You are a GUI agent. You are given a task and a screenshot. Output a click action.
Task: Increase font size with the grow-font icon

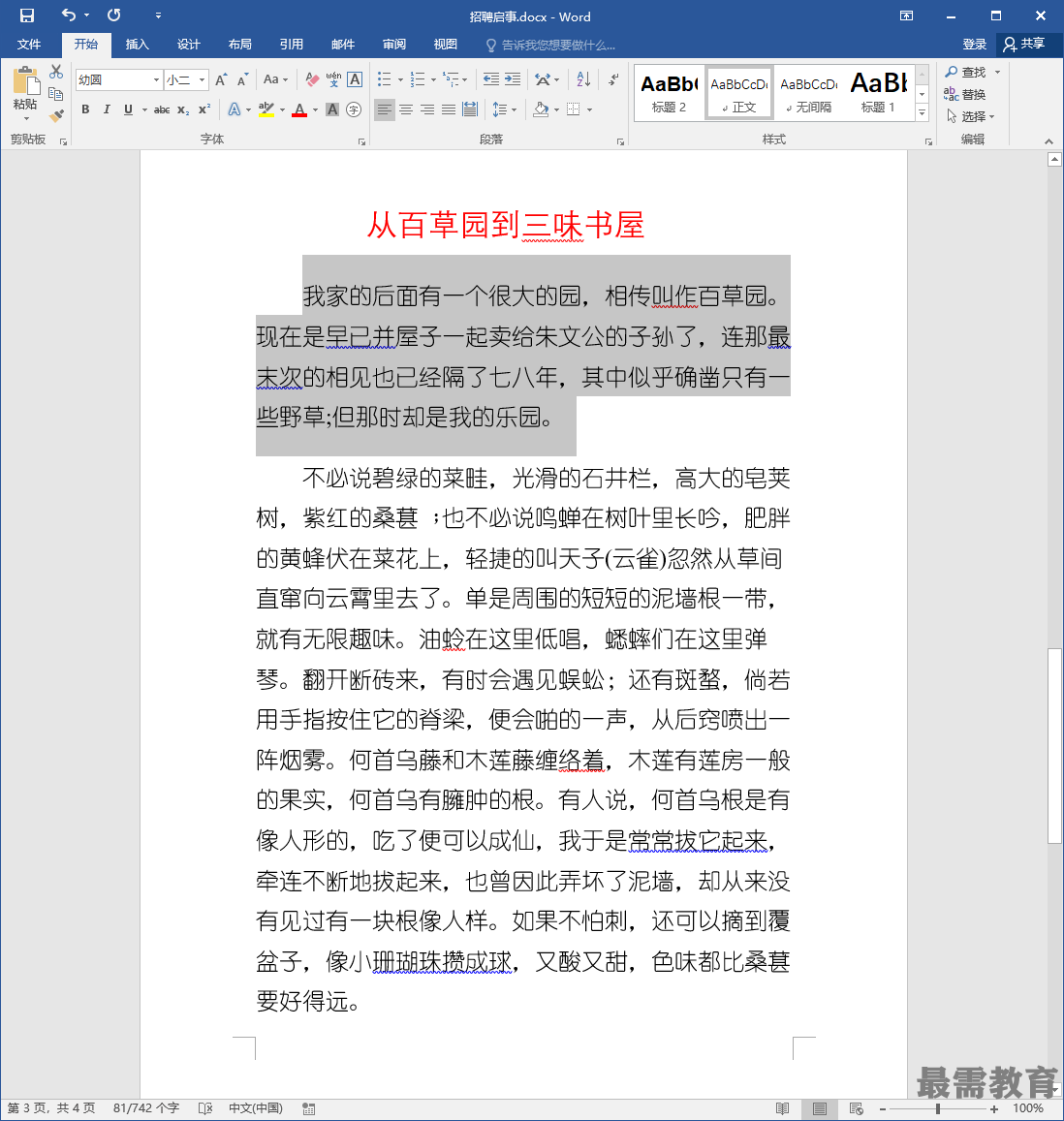pyautogui.click(x=221, y=79)
